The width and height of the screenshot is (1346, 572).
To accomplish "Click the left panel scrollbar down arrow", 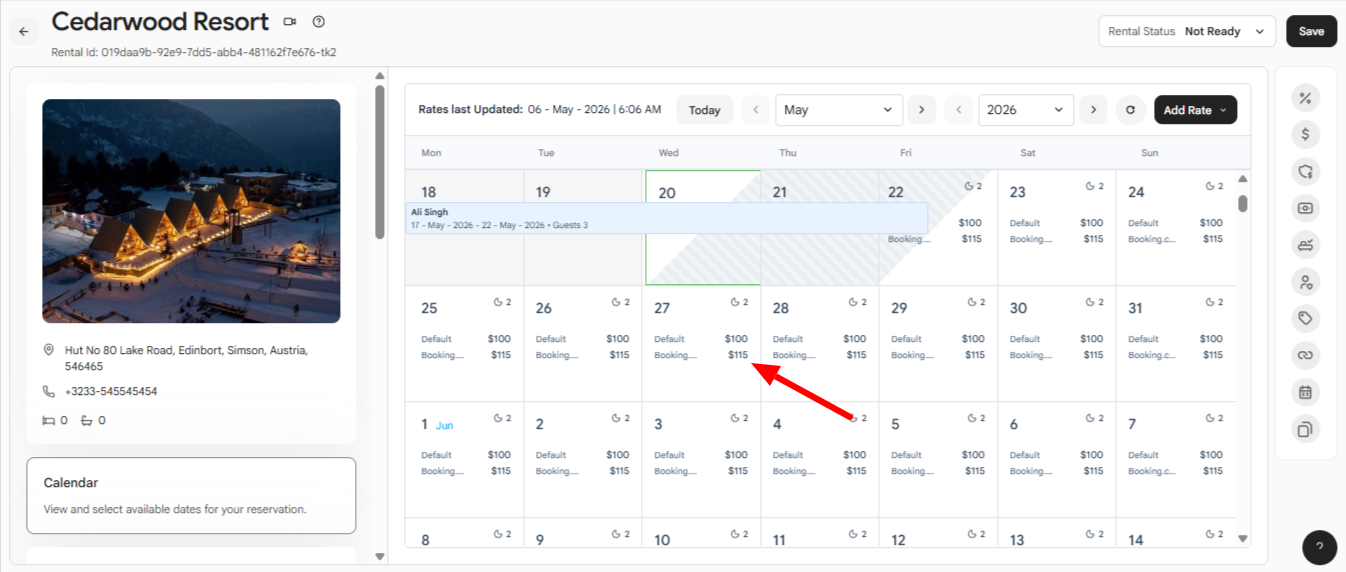I will pos(380,556).
